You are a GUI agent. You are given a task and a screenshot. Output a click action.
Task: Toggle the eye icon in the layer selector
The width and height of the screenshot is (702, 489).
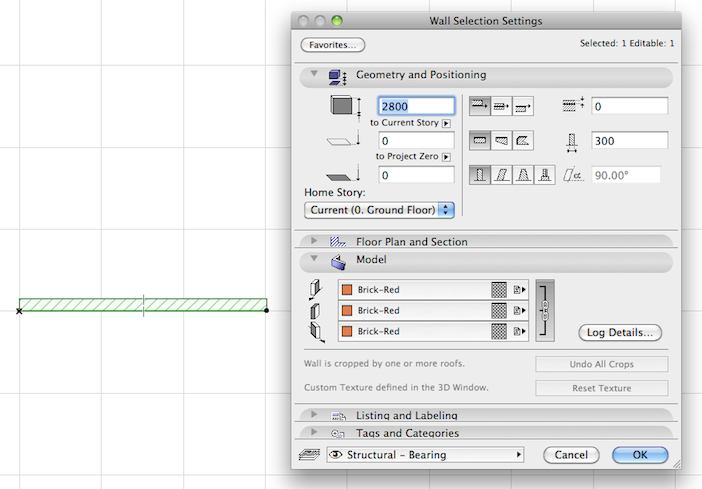335,455
